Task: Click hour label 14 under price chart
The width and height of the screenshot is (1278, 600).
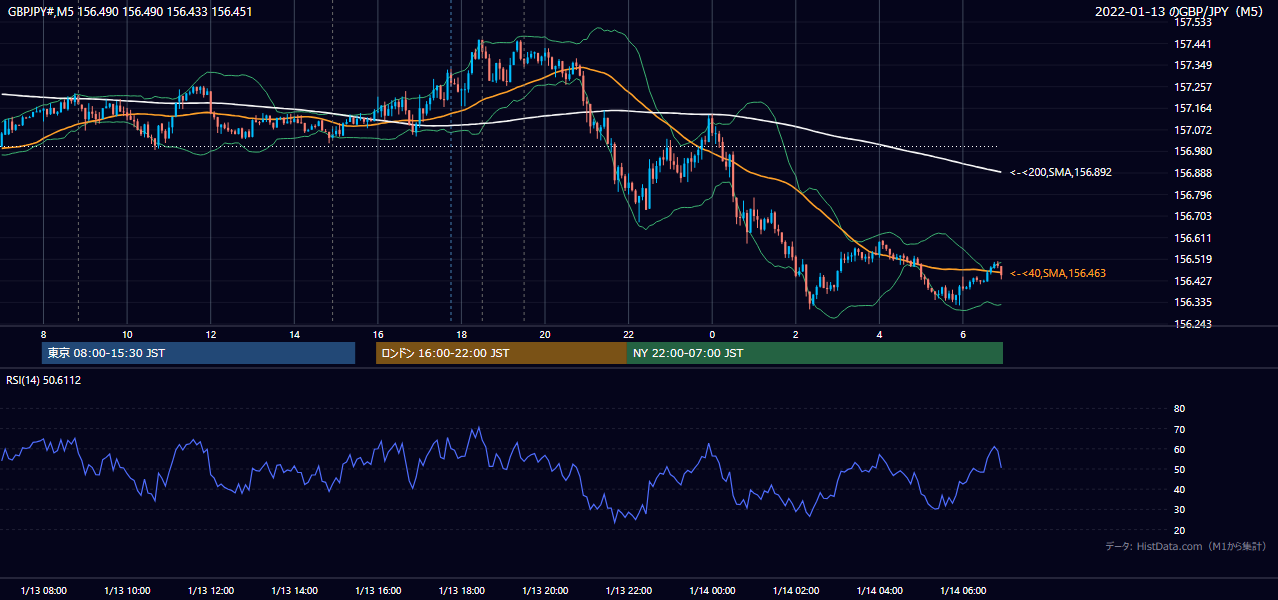Action: (294, 334)
